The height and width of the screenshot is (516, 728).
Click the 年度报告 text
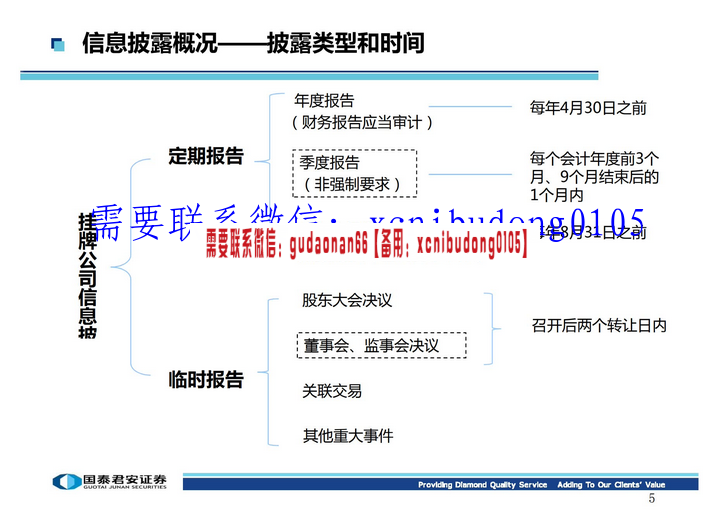[324, 100]
